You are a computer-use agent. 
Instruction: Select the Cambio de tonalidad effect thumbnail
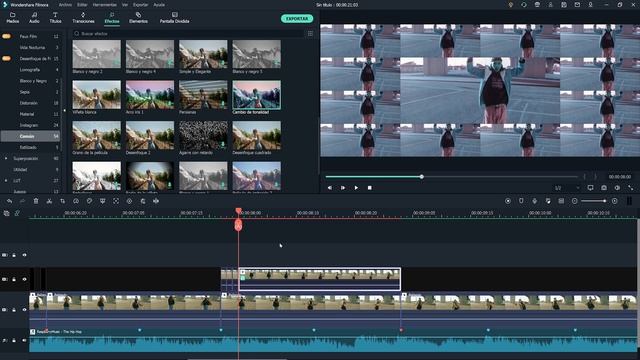pos(256,95)
